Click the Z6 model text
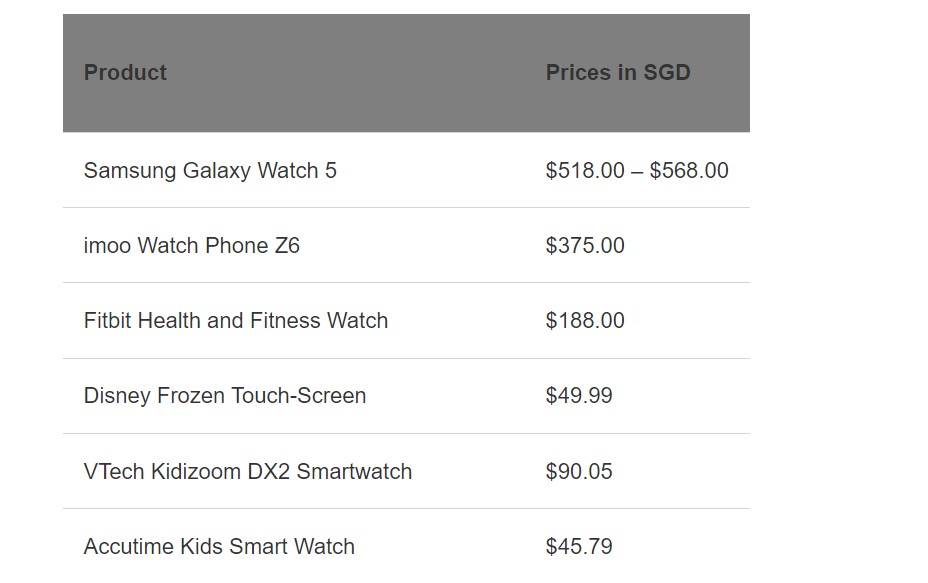The height and width of the screenshot is (583, 928). (x=287, y=246)
